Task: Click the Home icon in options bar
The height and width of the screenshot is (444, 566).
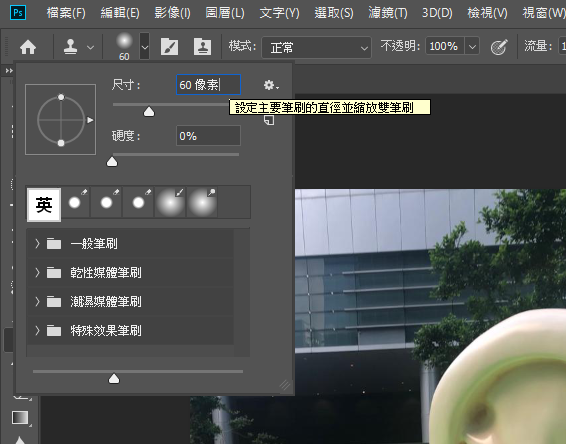Action: click(x=28, y=47)
